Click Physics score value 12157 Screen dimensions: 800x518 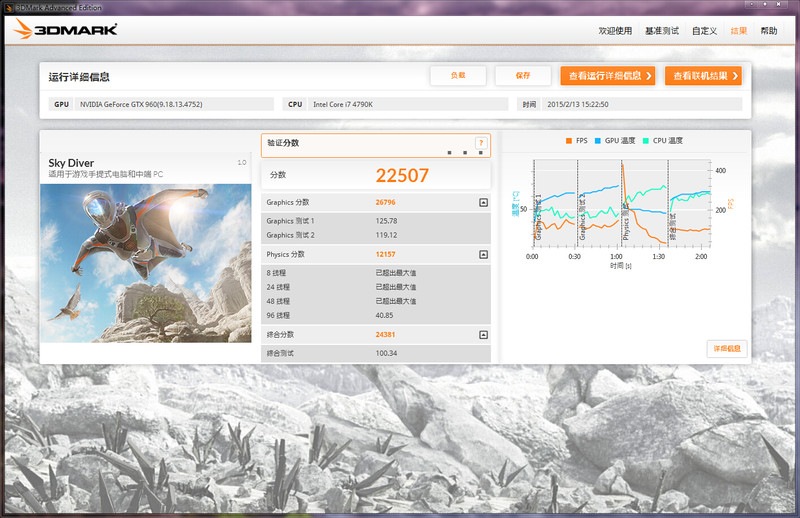[385, 254]
